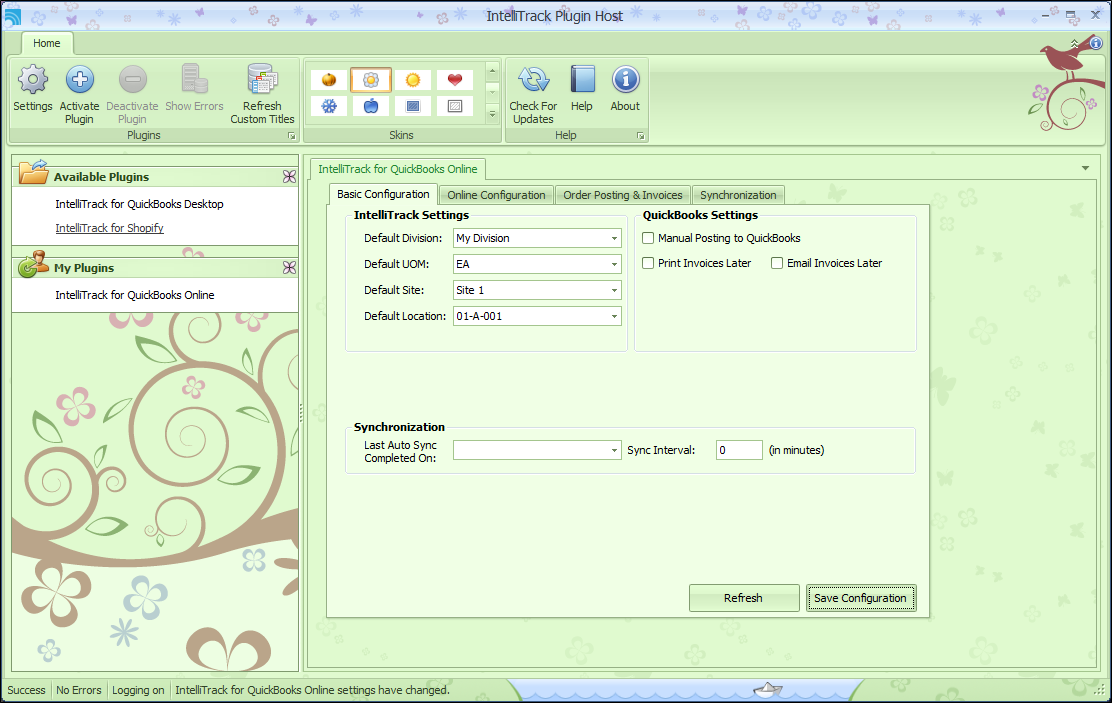Image resolution: width=1112 pixels, height=703 pixels.
Task: Click the application logo icon in title bar
Action: point(12,16)
